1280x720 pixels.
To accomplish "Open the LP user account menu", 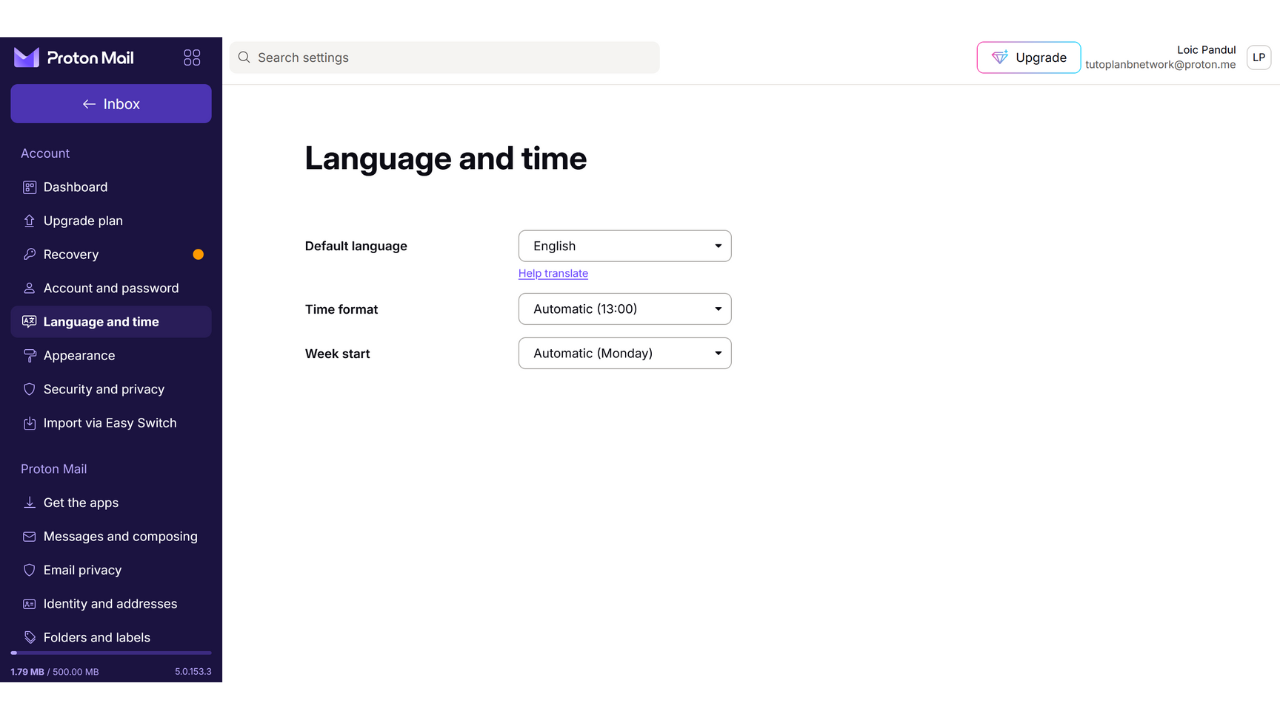I will 1258,58.
